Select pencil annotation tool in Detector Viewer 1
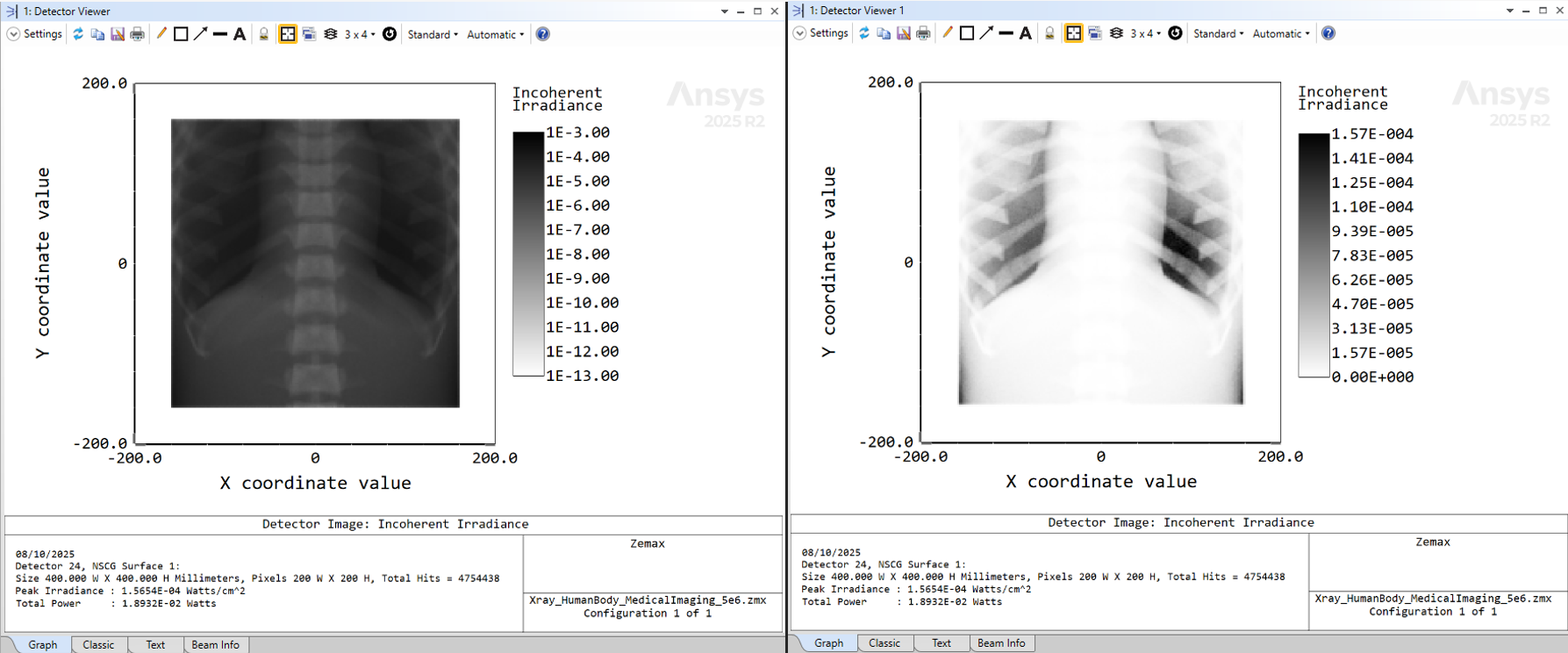Screen dimensions: 1568x653 point(947,33)
